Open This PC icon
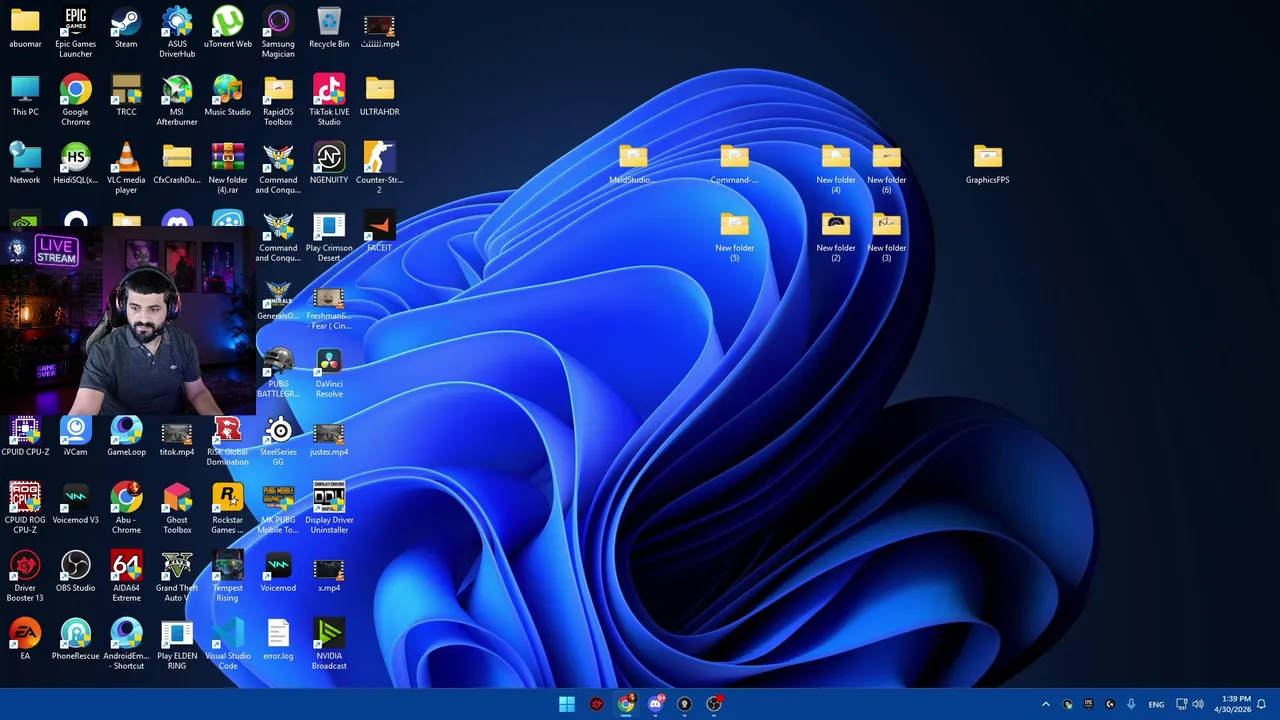 click(25, 97)
